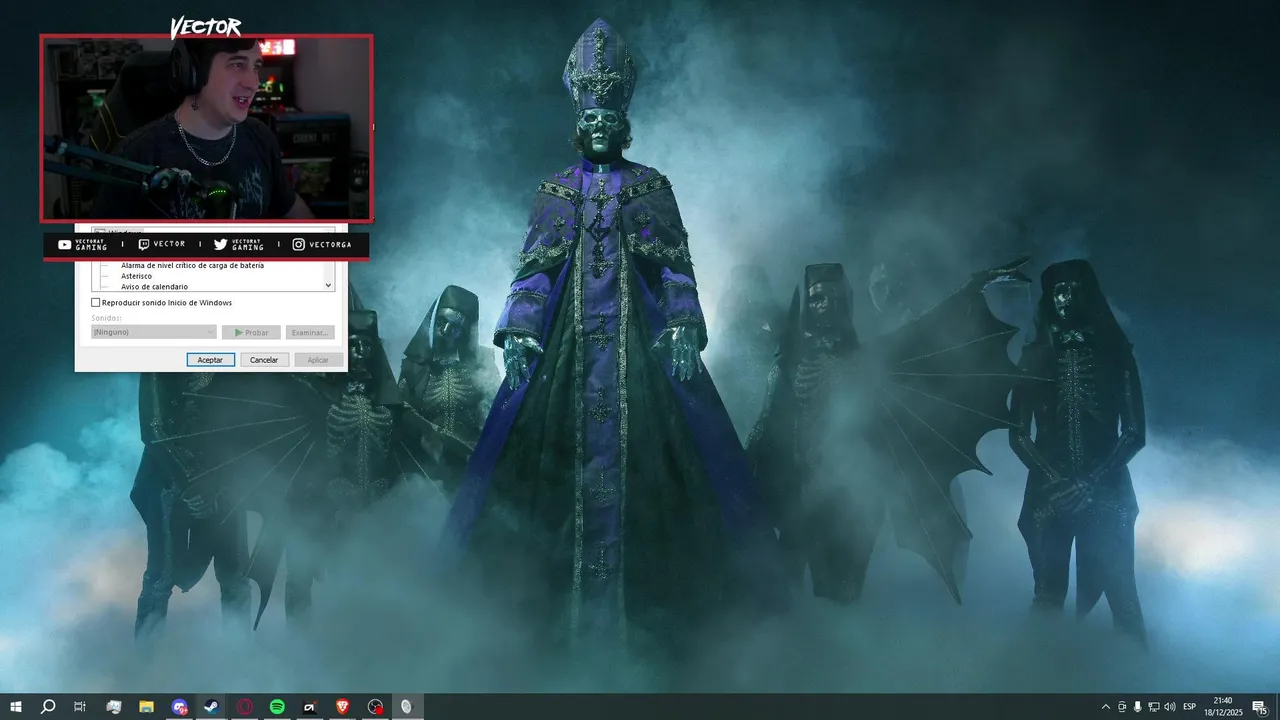
Task: Click events list scroll-down arrow
Action: click(329, 285)
